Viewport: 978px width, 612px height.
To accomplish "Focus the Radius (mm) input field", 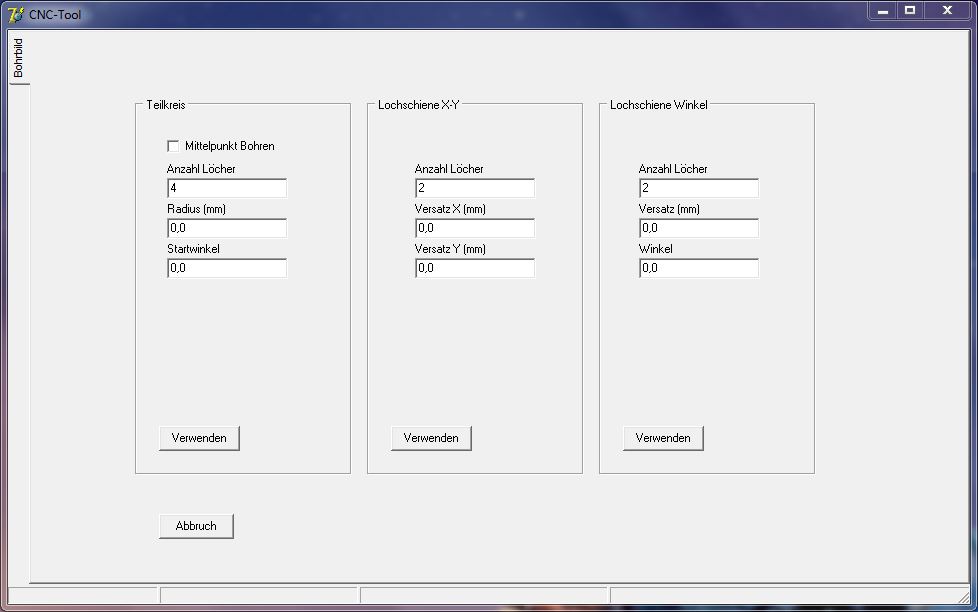I will 227,228.
